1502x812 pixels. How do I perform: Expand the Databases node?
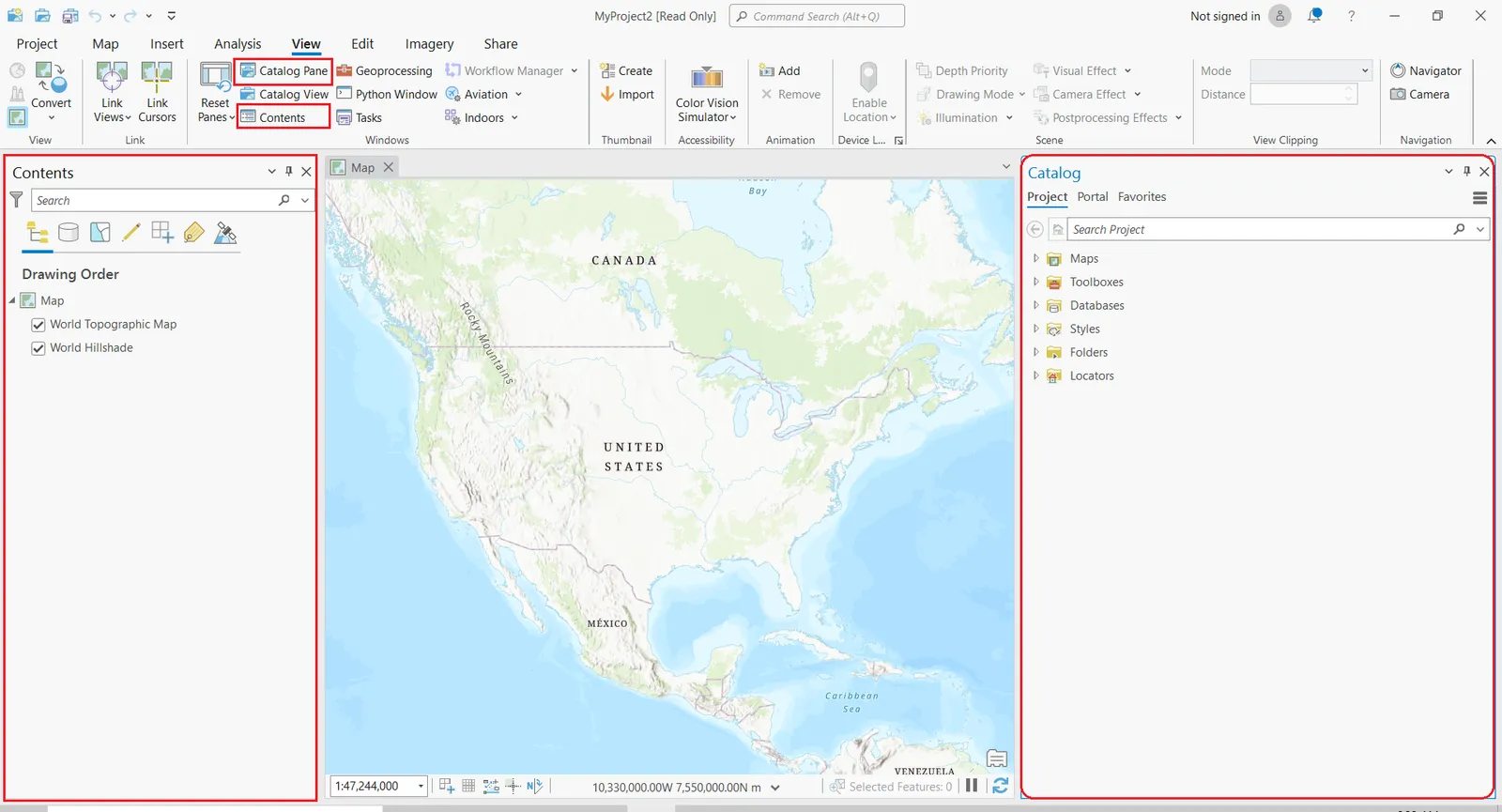(1035, 305)
